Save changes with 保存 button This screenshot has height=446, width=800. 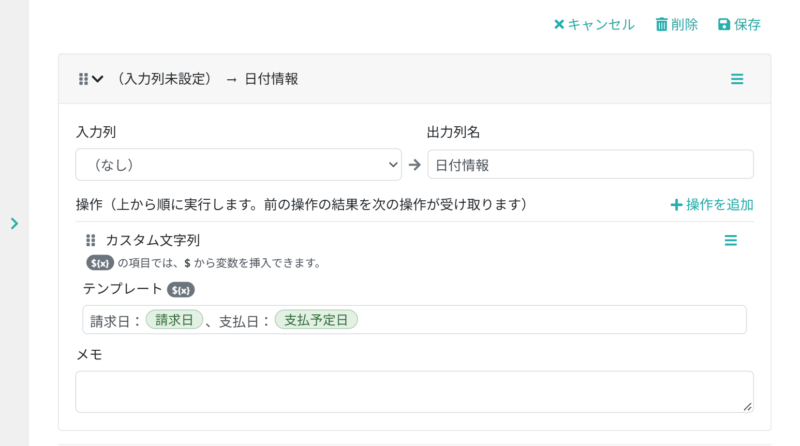739,24
